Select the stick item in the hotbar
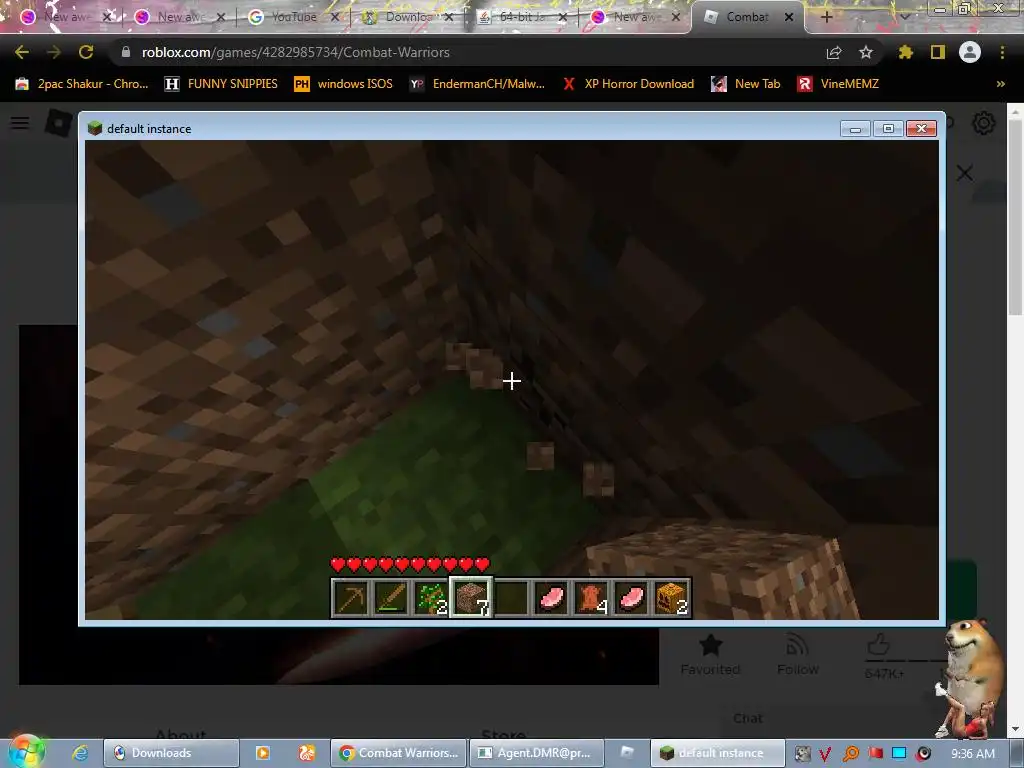Viewport: 1024px width, 768px height. (391, 598)
